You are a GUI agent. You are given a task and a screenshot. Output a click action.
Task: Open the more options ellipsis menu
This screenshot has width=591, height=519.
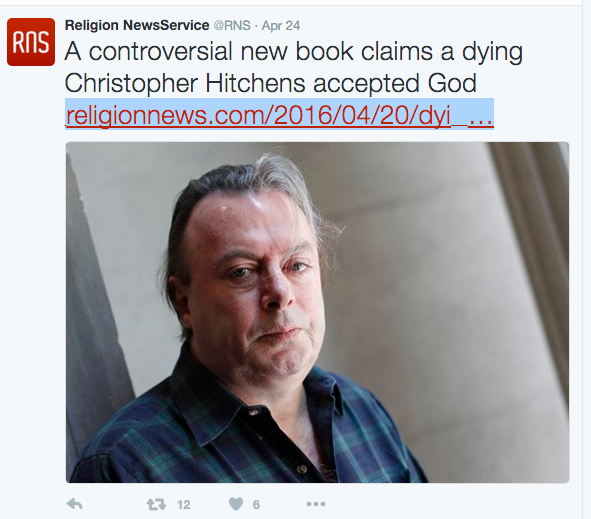pos(316,504)
